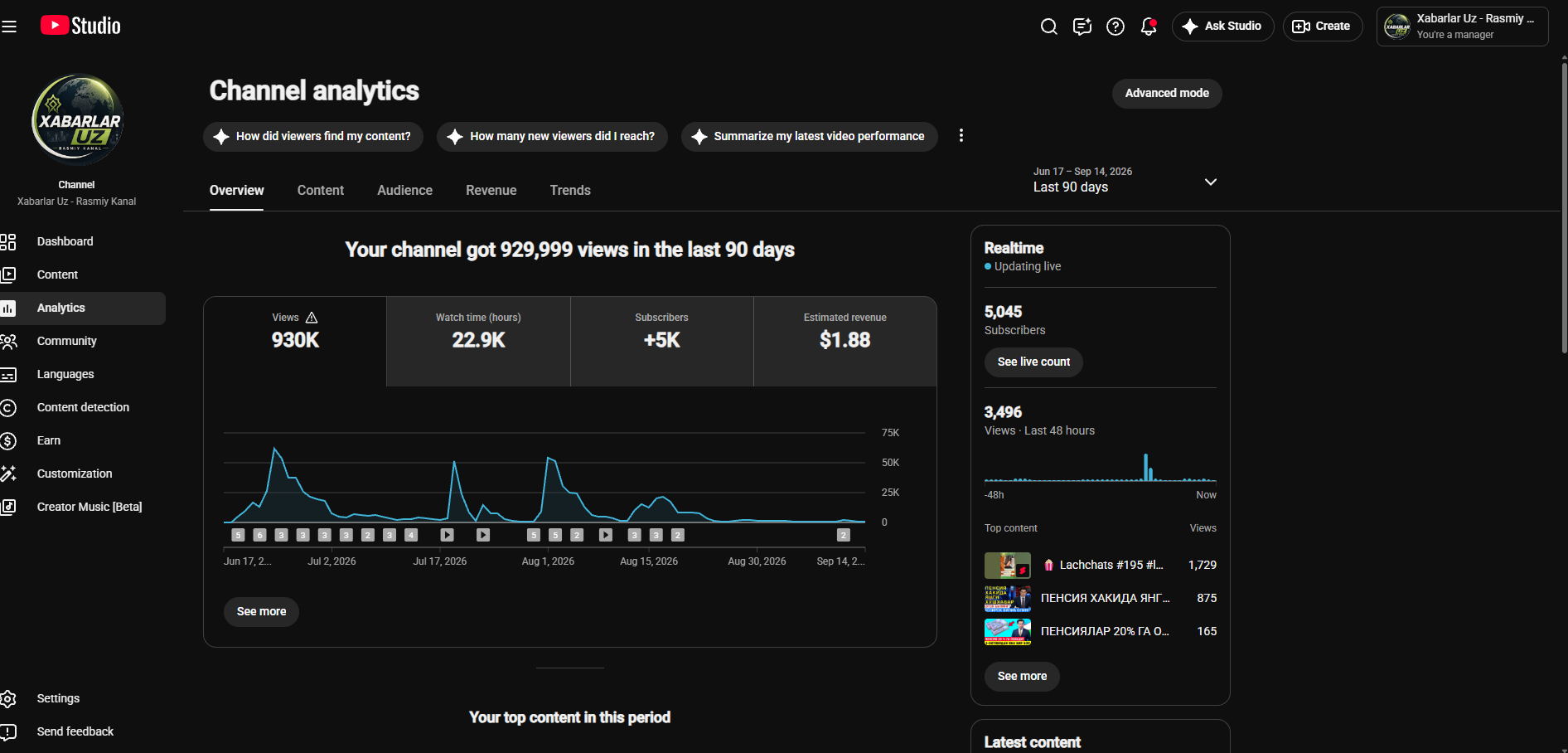Select the Subscribers +5K metric card
Screen dimensions: 1568x753
click(x=661, y=342)
